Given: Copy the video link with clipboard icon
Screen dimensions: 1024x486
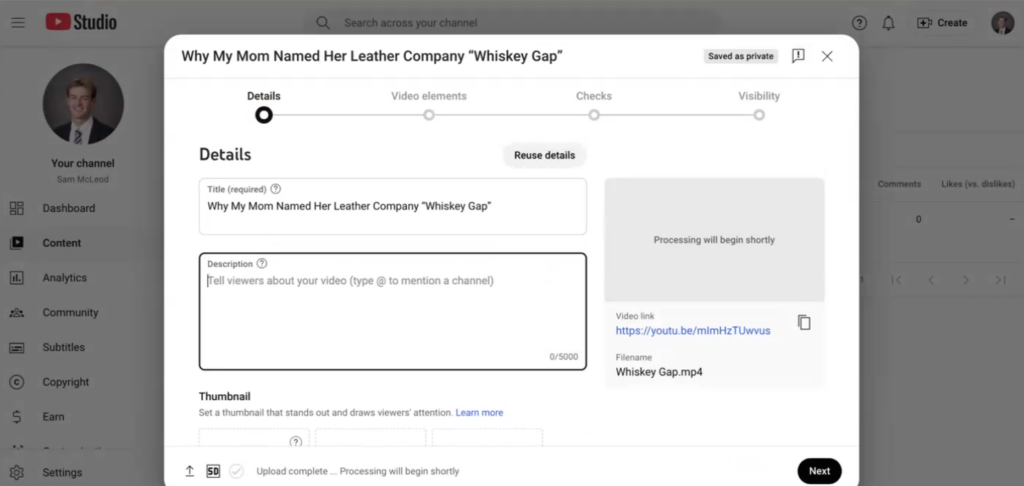Looking at the screenshot, I should coord(804,323).
